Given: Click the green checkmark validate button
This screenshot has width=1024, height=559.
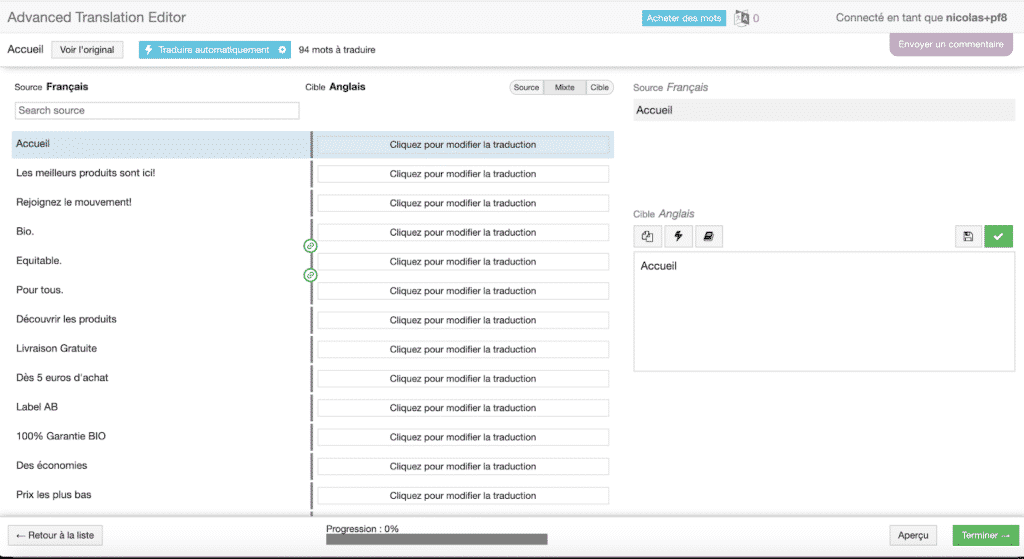Looking at the screenshot, I should [x=998, y=237].
